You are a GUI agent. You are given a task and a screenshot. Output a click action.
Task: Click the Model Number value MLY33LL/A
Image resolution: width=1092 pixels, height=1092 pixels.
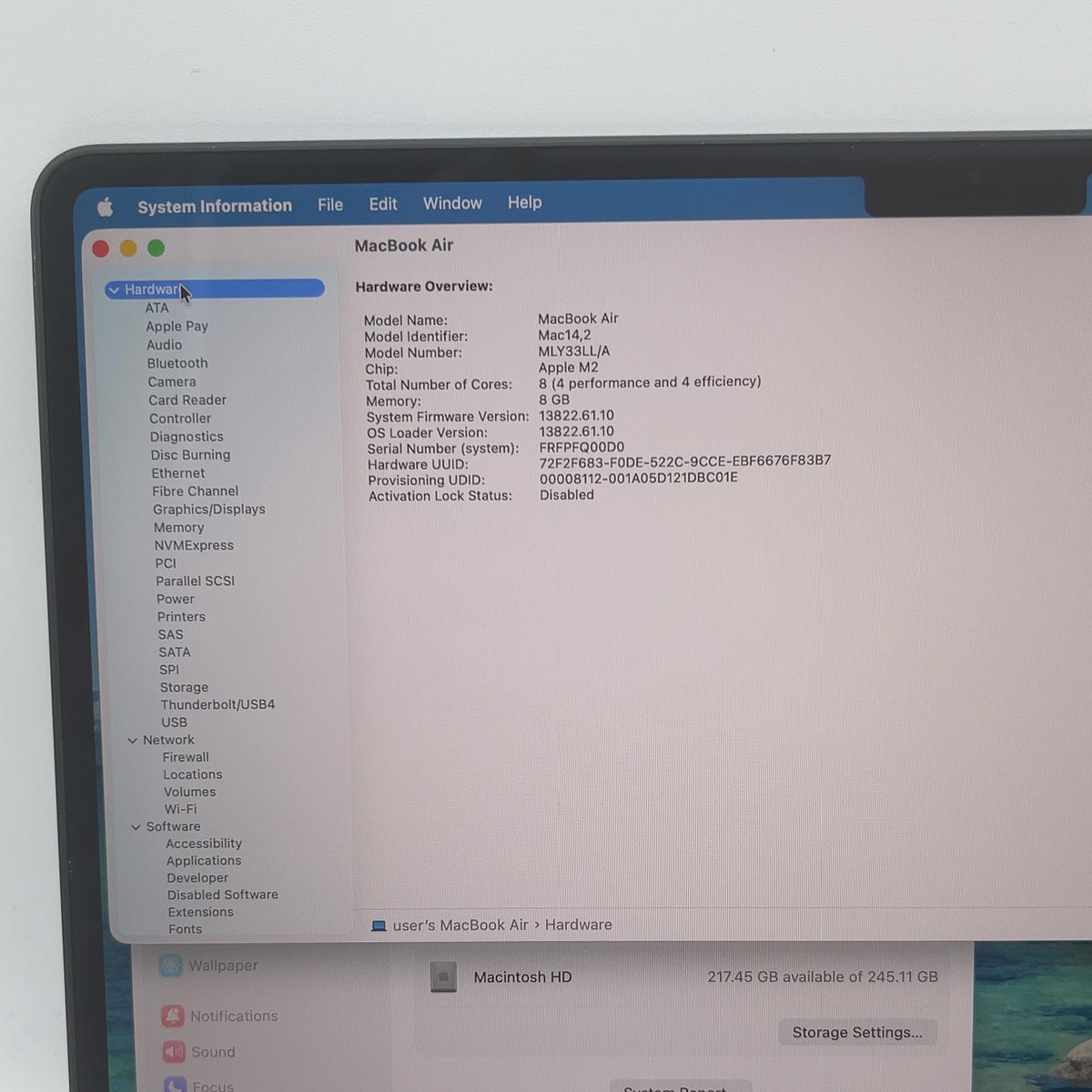(x=574, y=351)
